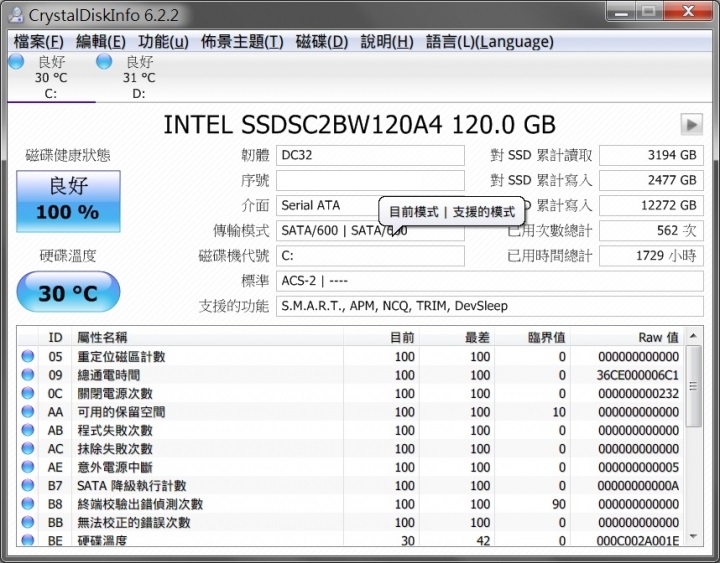The height and width of the screenshot is (563, 720).
Task: Click the ACS-2 standard field
Action: click(x=489, y=281)
